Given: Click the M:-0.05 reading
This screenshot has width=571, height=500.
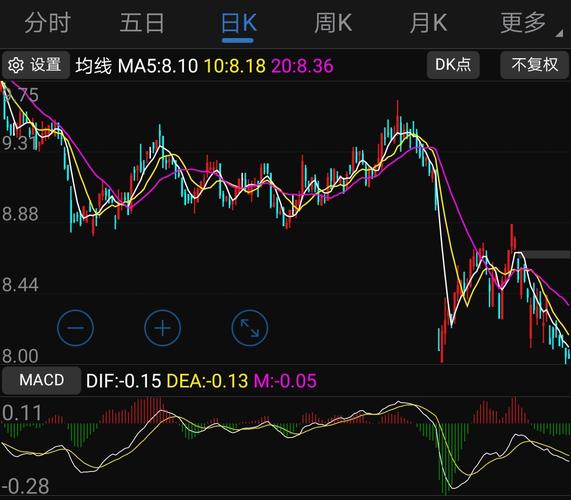Looking at the screenshot, I should pyautogui.click(x=285, y=381).
